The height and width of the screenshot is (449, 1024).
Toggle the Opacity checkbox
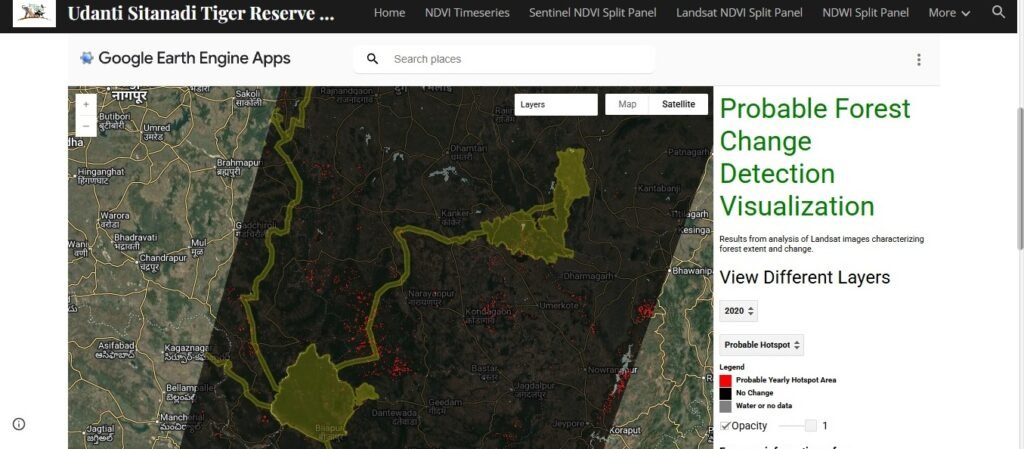click(726, 426)
